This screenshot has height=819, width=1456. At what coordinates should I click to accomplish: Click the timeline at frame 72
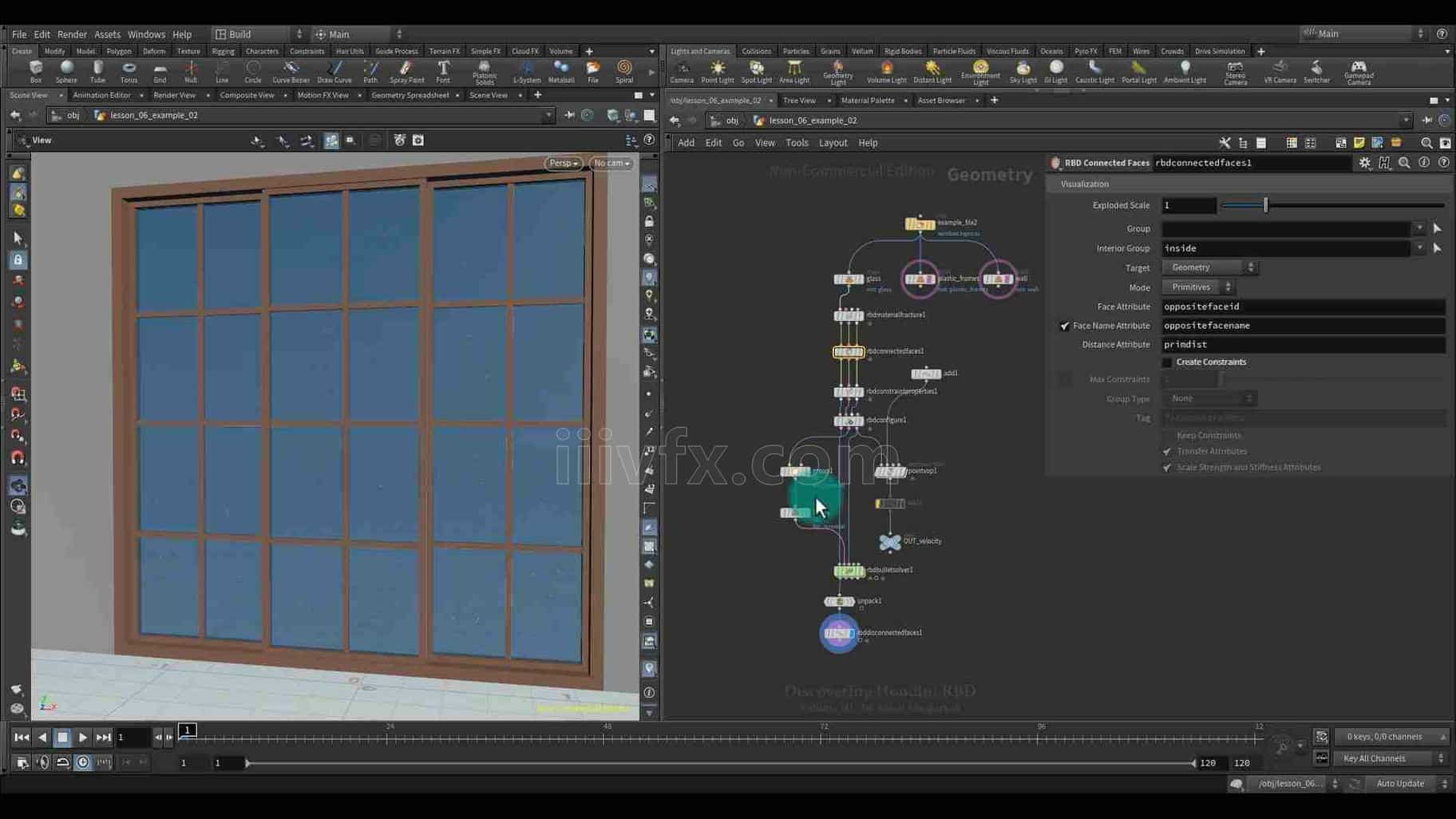(823, 738)
